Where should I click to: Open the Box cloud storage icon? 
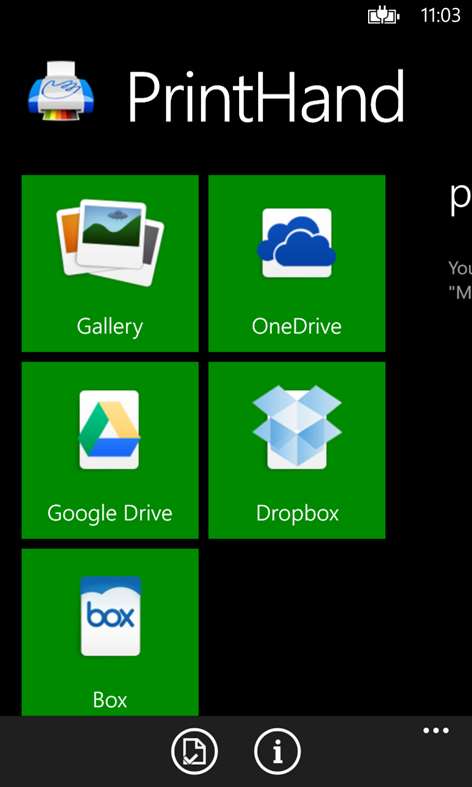pyautogui.click(x=110, y=616)
